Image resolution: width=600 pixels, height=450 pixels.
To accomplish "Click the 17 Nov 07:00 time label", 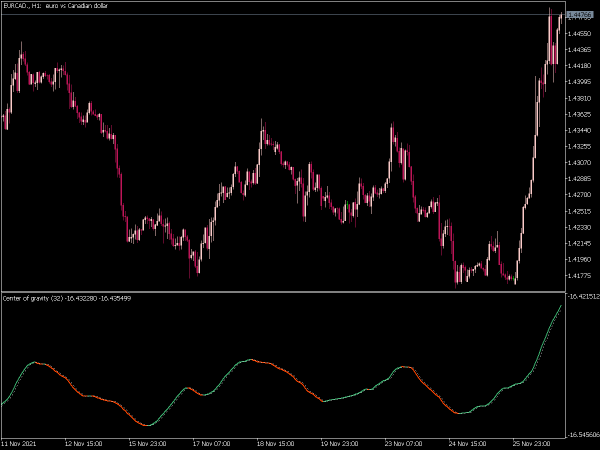I will 211,443.
